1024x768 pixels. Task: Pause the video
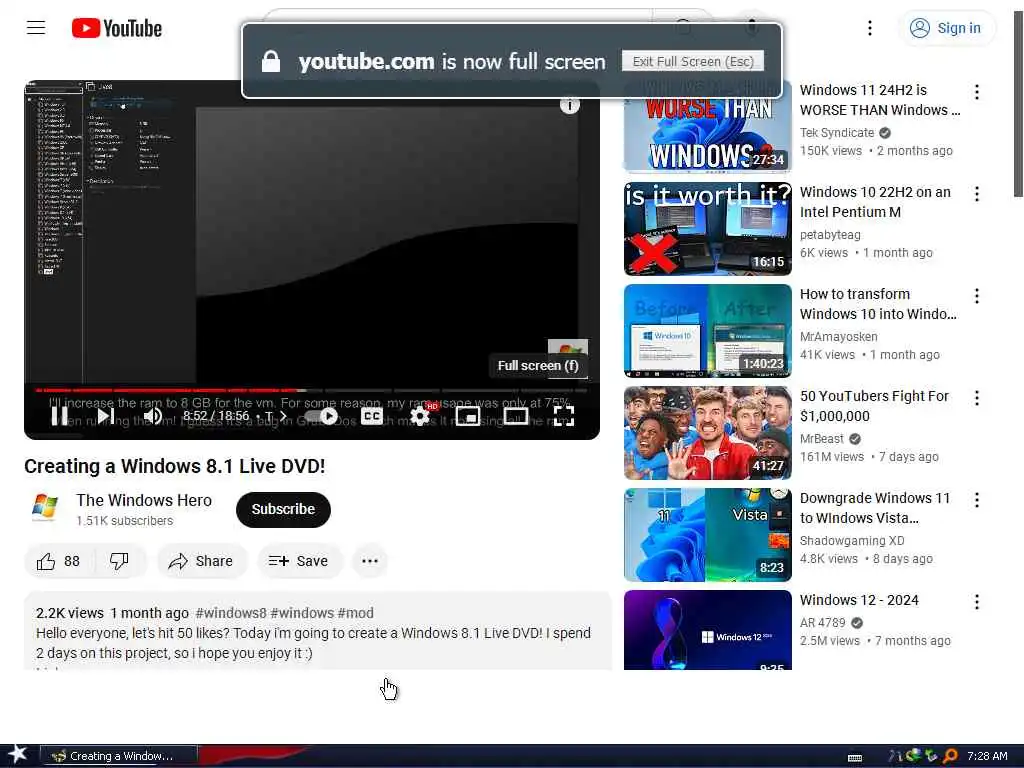(59, 416)
